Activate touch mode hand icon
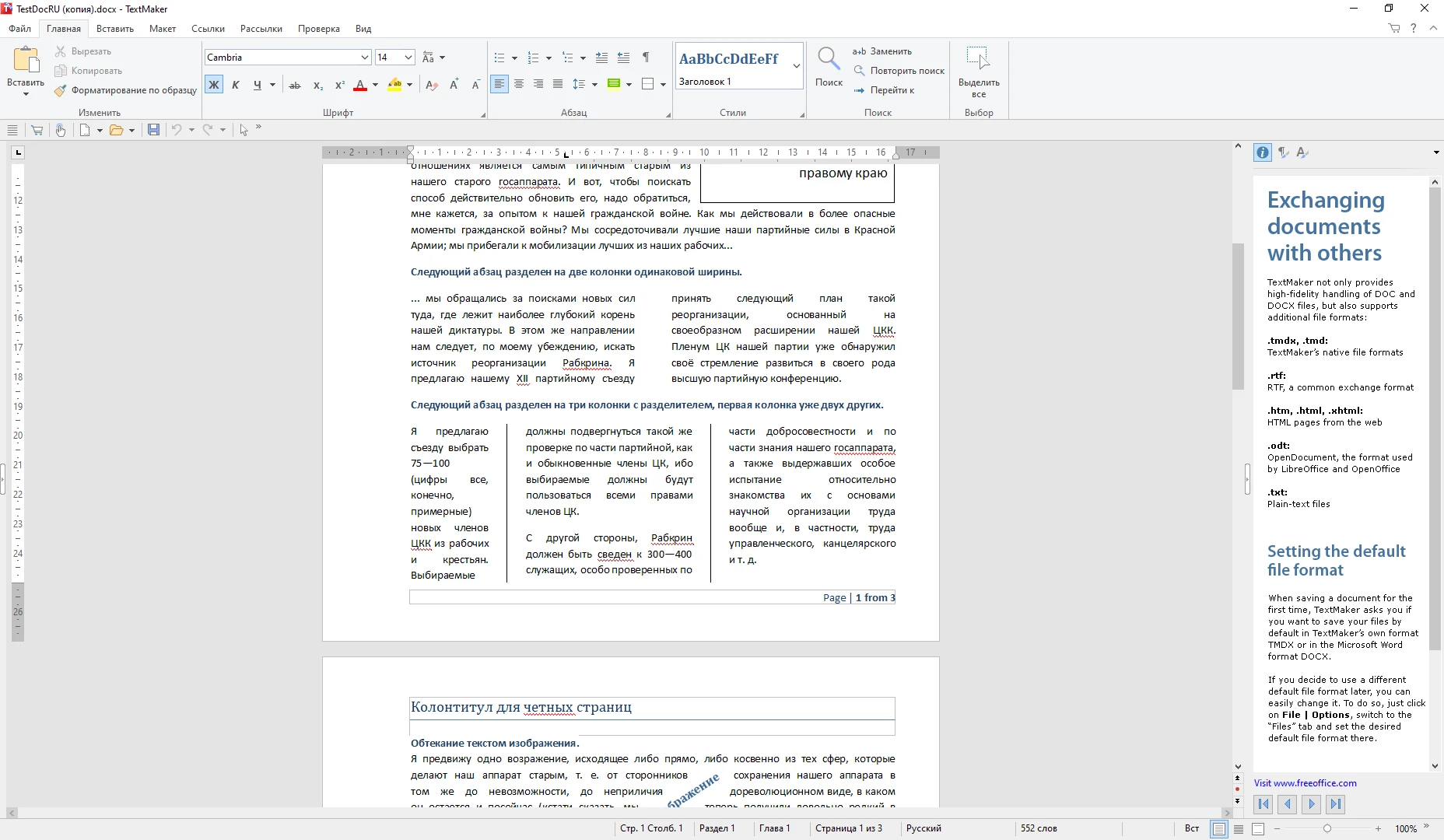Image resolution: width=1444 pixels, height=840 pixels. [61, 130]
